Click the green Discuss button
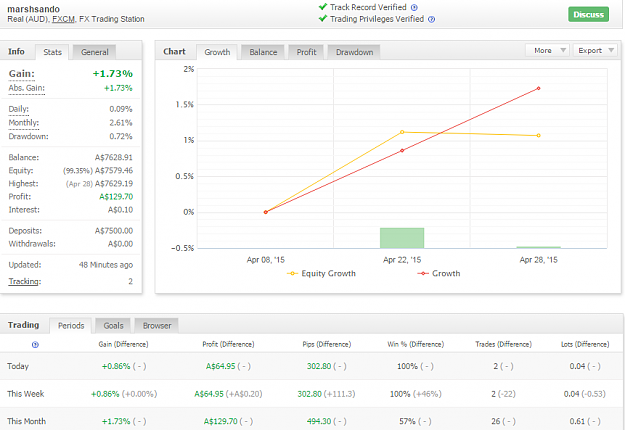Screen dimensions: 625x430 [x=588, y=14]
